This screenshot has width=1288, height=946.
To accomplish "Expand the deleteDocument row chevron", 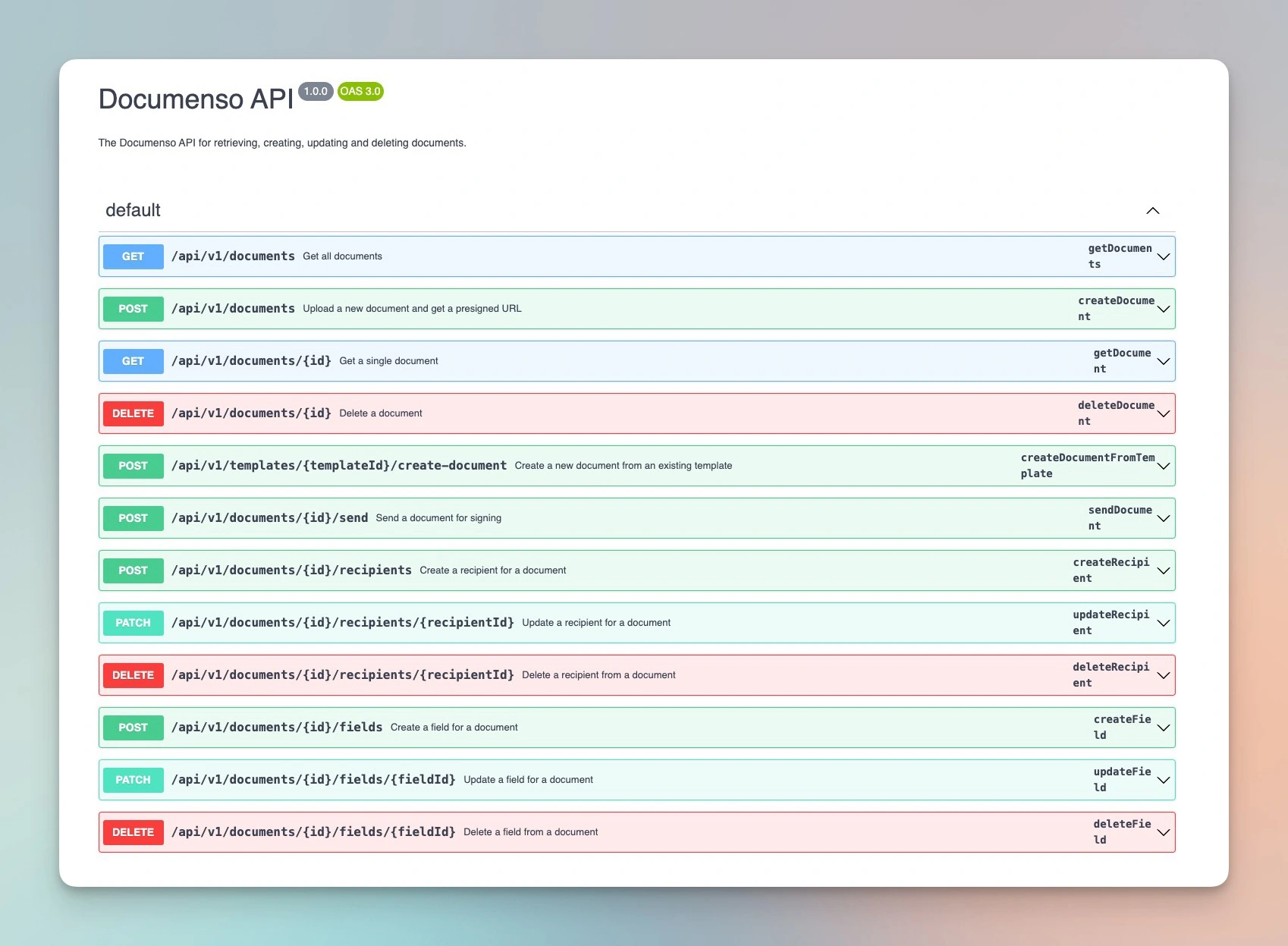I will tap(1163, 413).
